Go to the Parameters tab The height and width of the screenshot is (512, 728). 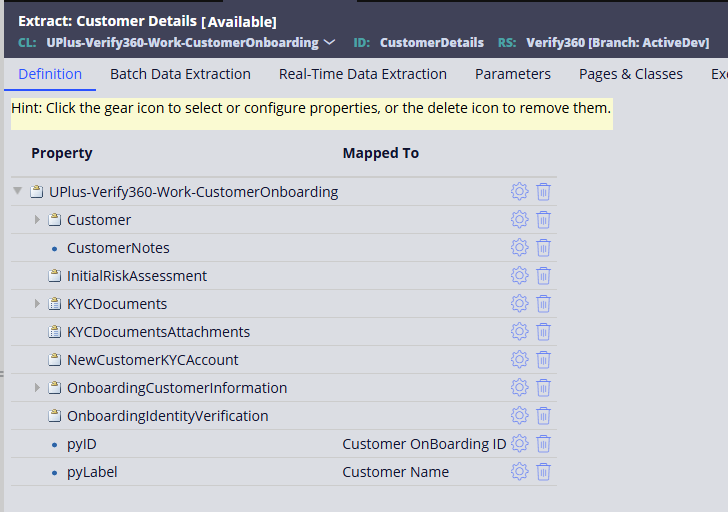pos(513,74)
